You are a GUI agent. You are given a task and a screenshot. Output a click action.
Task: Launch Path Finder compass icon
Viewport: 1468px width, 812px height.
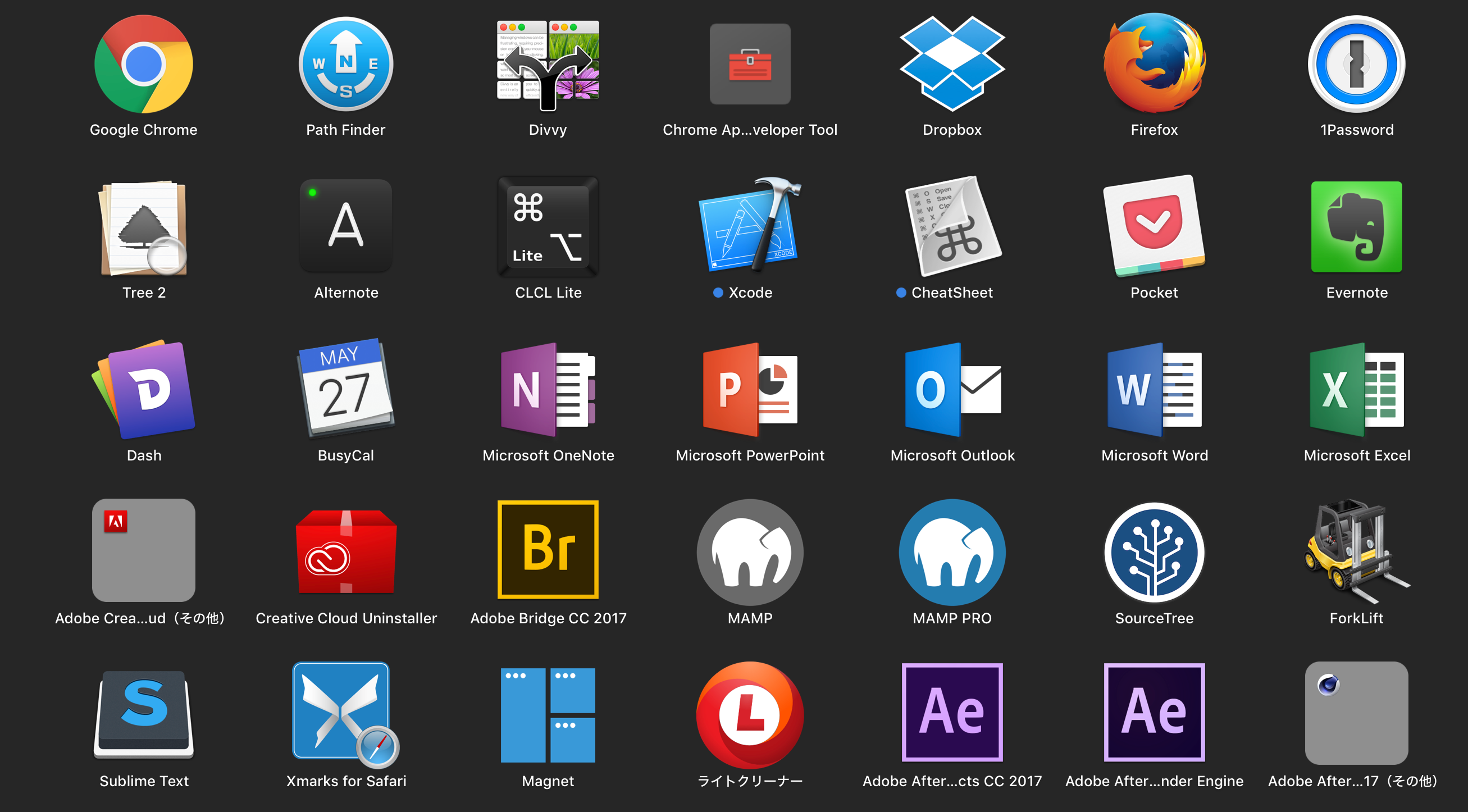click(346, 64)
